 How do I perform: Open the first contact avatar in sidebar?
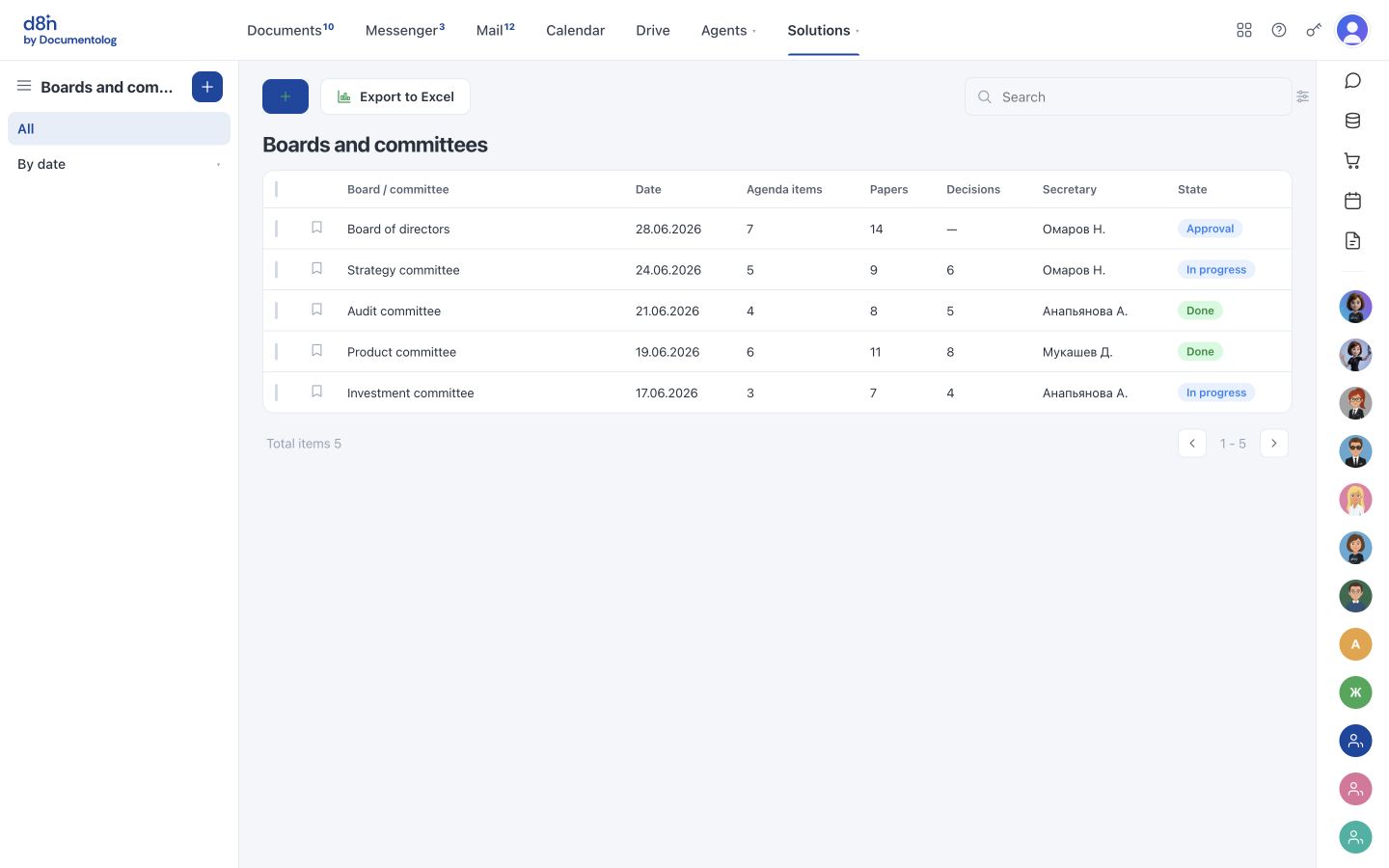(1355, 307)
